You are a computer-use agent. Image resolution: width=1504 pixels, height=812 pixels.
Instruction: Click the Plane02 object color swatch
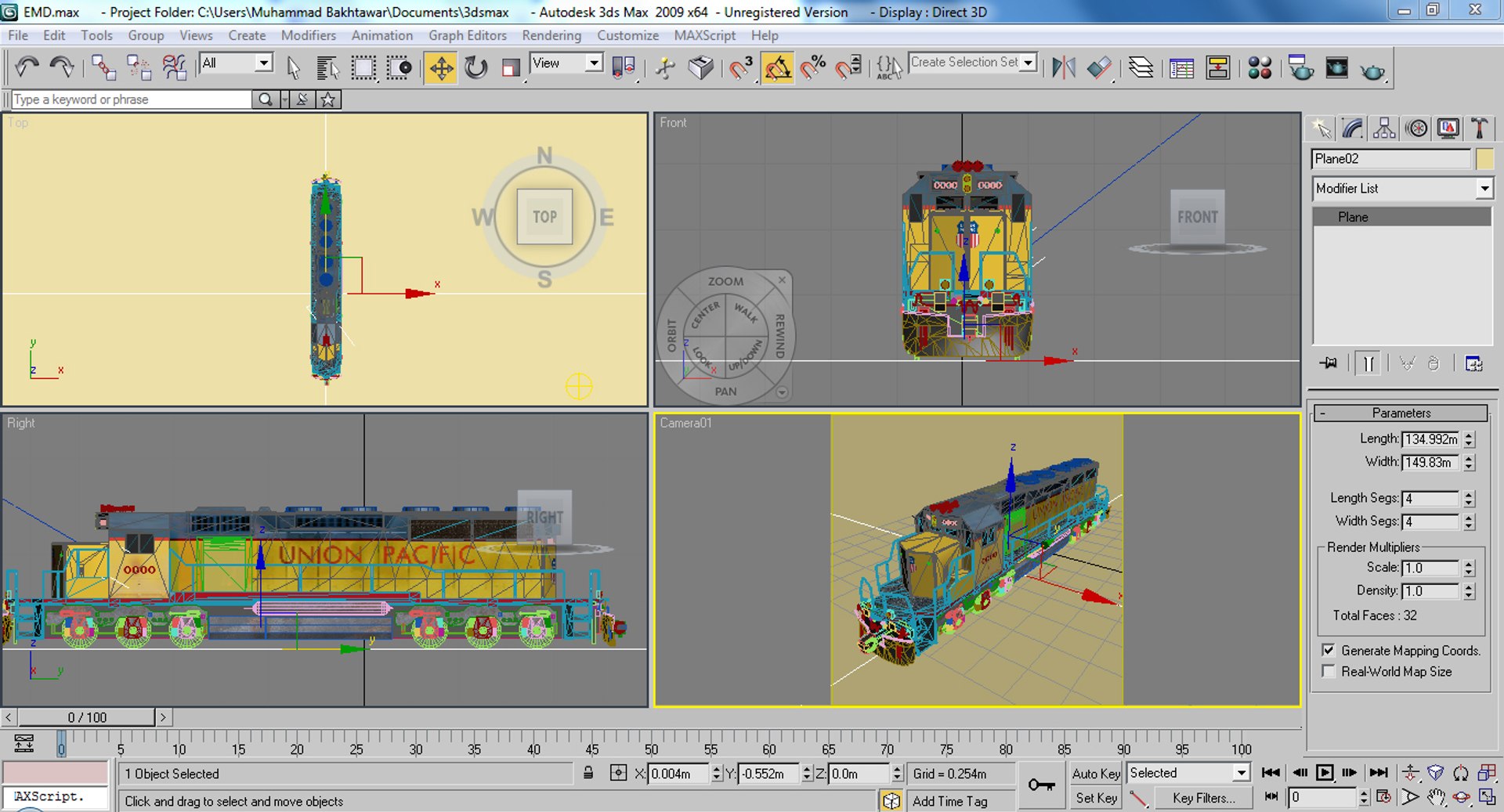pos(1484,159)
